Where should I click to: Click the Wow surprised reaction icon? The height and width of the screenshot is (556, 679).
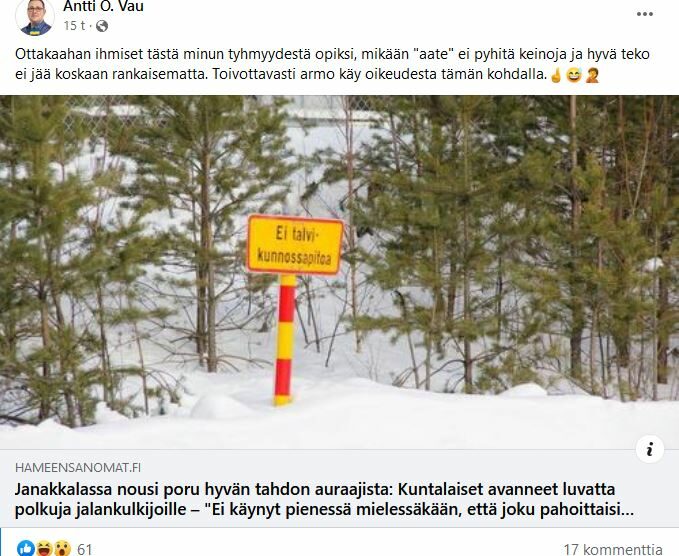(62, 549)
